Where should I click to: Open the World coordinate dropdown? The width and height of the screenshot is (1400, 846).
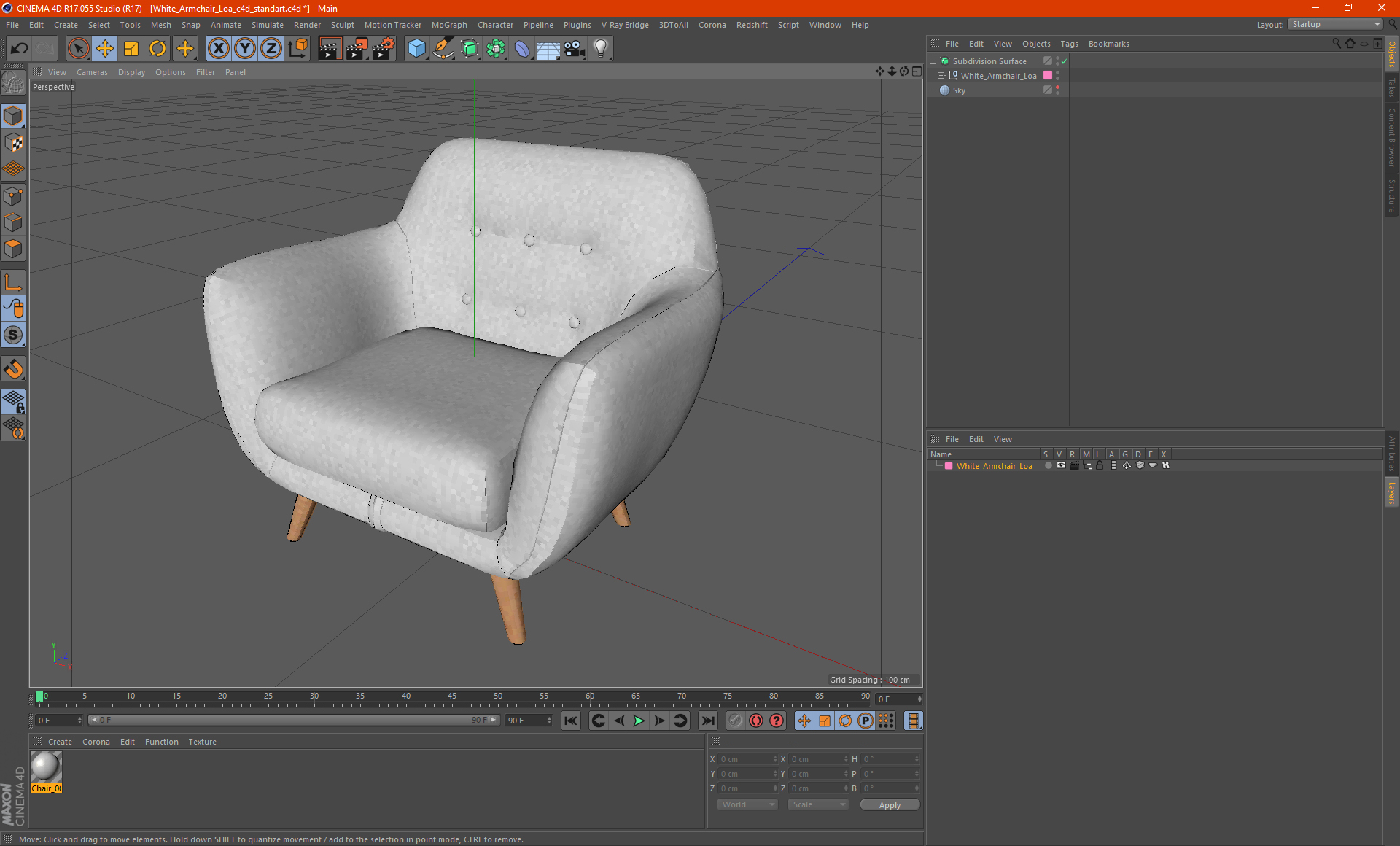coord(747,804)
